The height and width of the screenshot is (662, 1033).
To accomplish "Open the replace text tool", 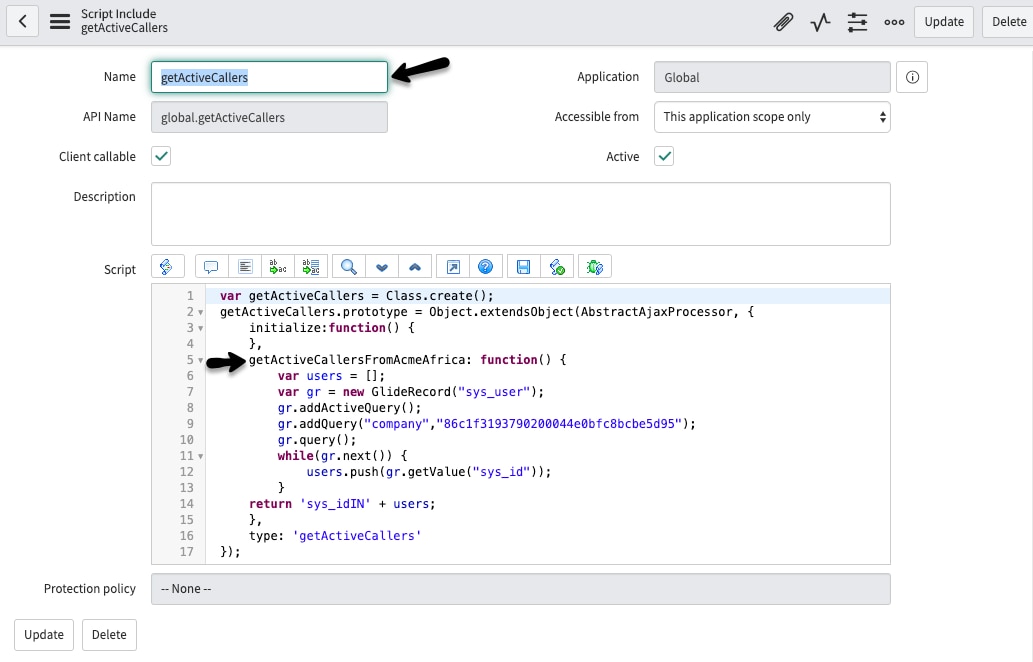I will [278, 266].
